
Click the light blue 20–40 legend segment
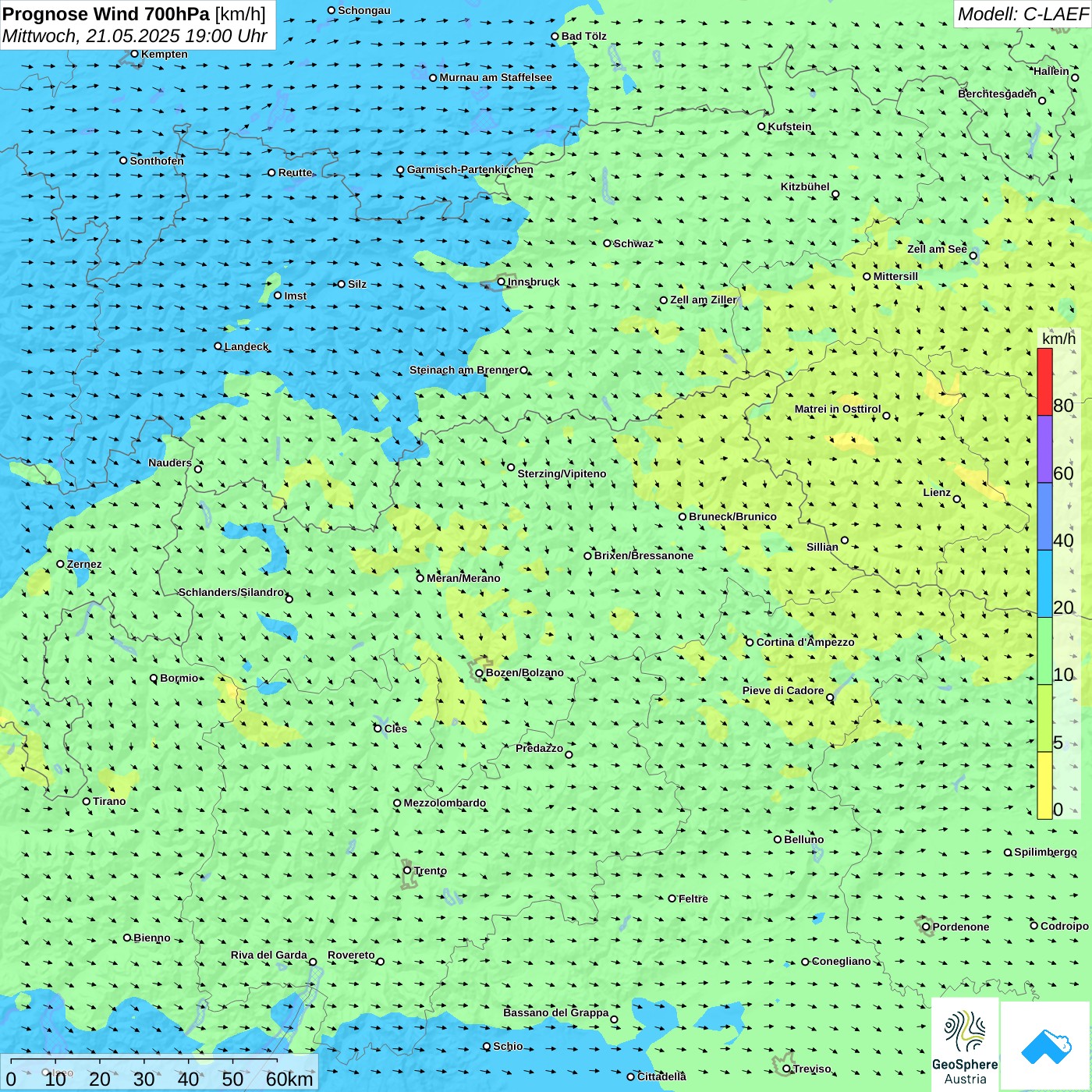point(1044,583)
